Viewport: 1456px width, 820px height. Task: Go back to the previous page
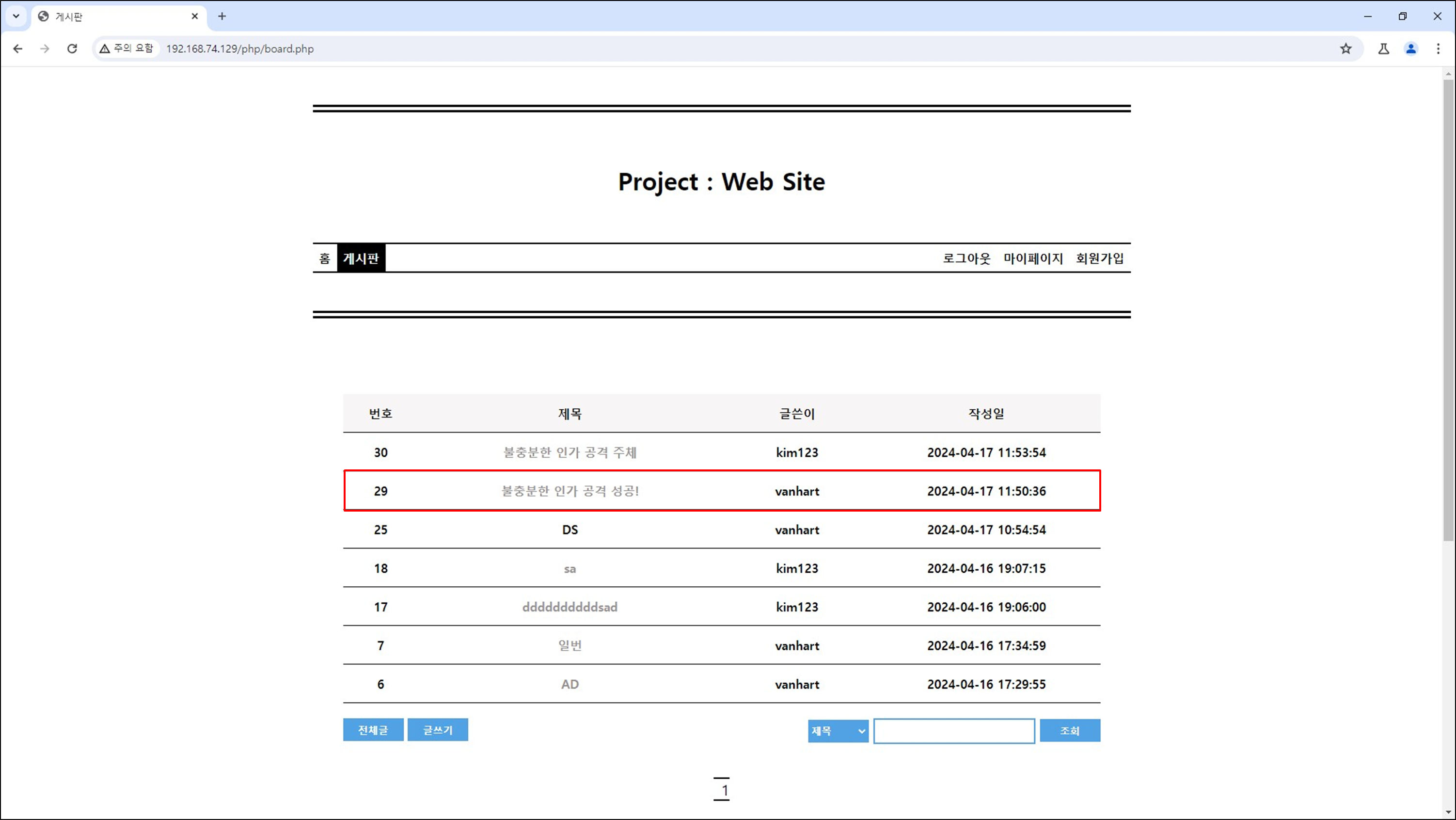(17, 48)
